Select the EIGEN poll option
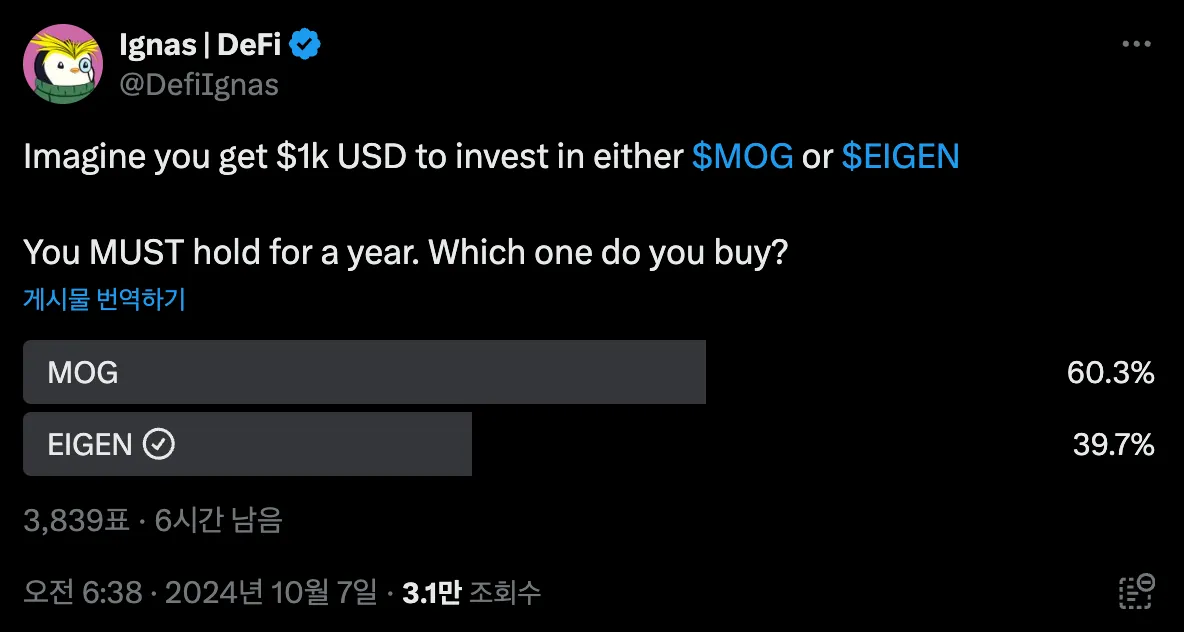The height and width of the screenshot is (632, 1184). point(247,444)
